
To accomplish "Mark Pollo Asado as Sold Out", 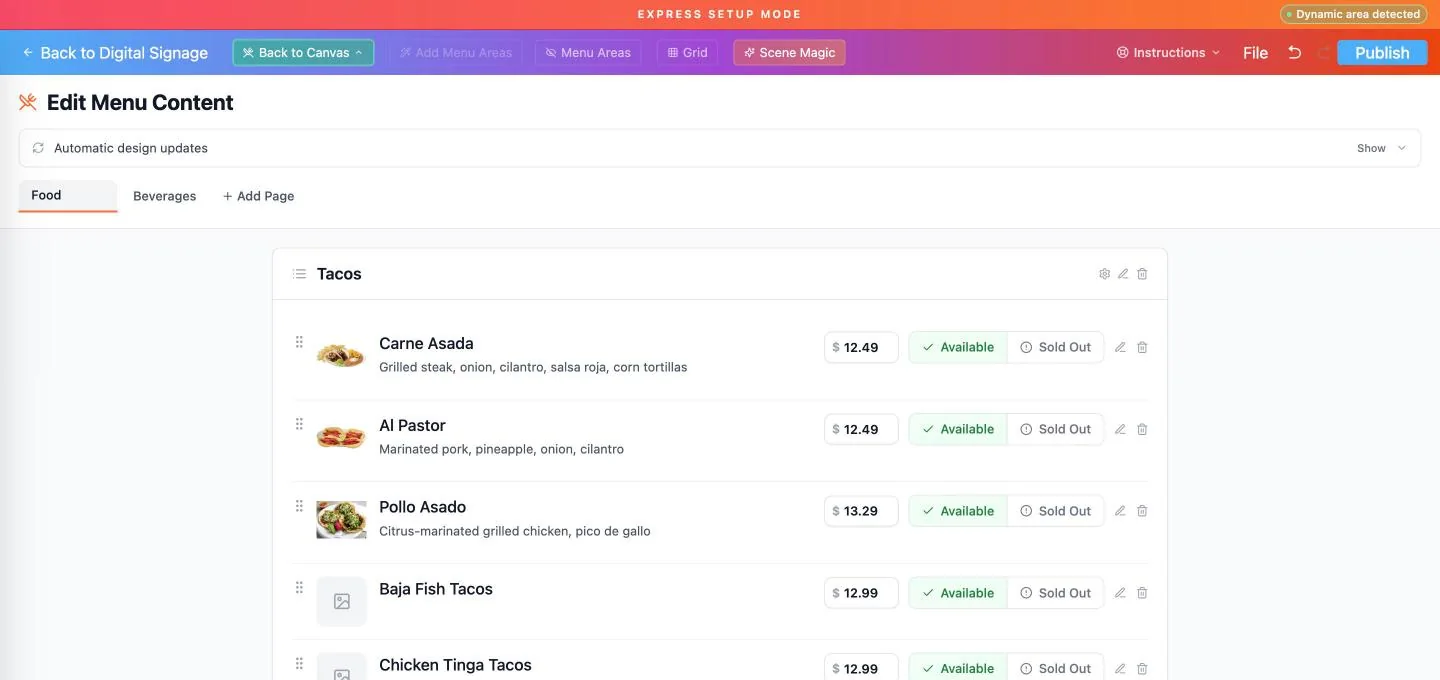I will (x=1055, y=511).
